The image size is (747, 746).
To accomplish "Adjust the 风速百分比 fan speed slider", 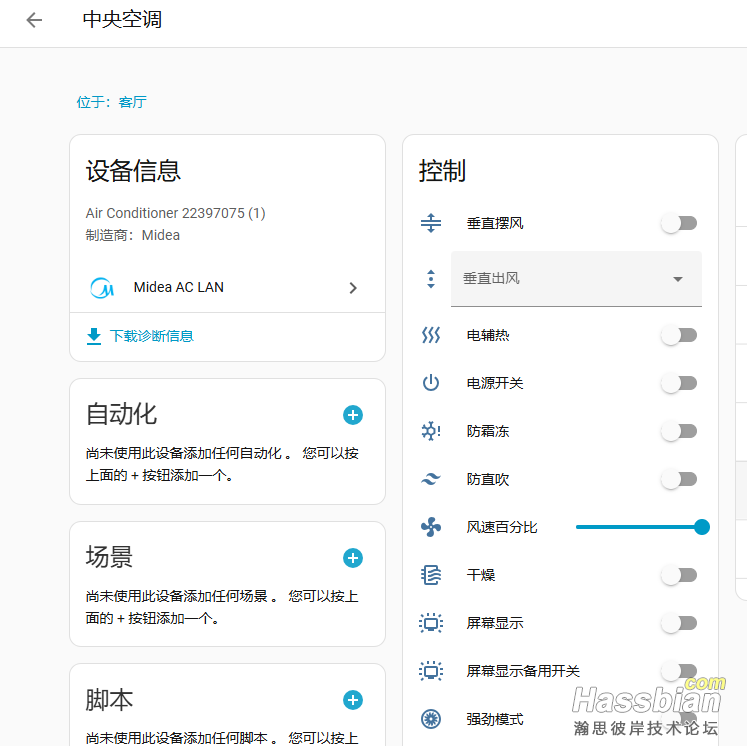I will click(x=640, y=527).
